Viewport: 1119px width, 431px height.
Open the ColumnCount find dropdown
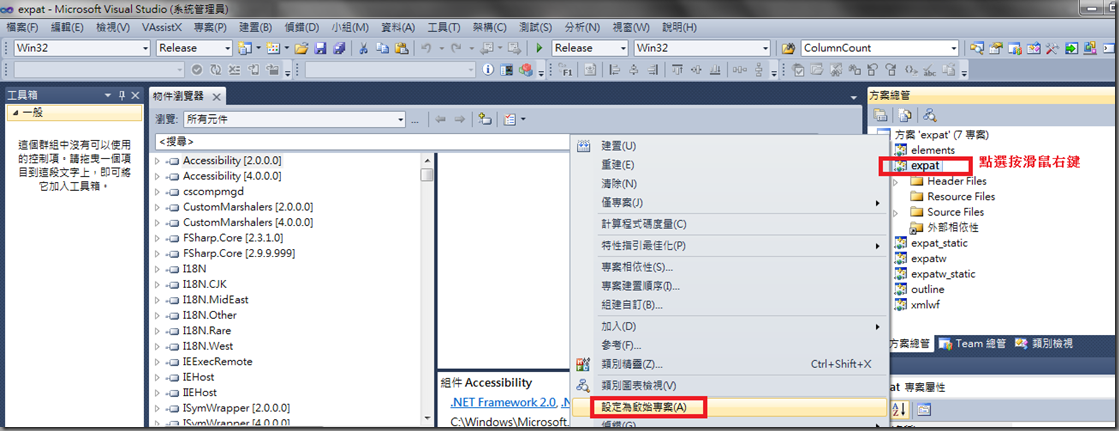point(955,49)
